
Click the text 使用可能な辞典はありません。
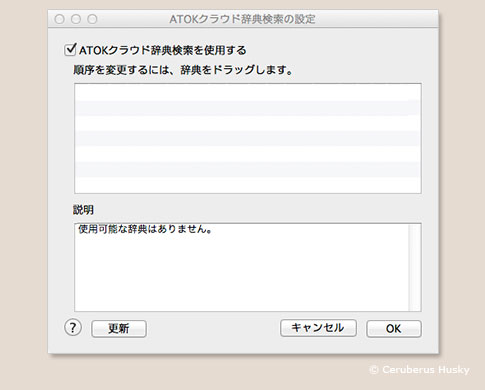pyautogui.click(x=145, y=229)
